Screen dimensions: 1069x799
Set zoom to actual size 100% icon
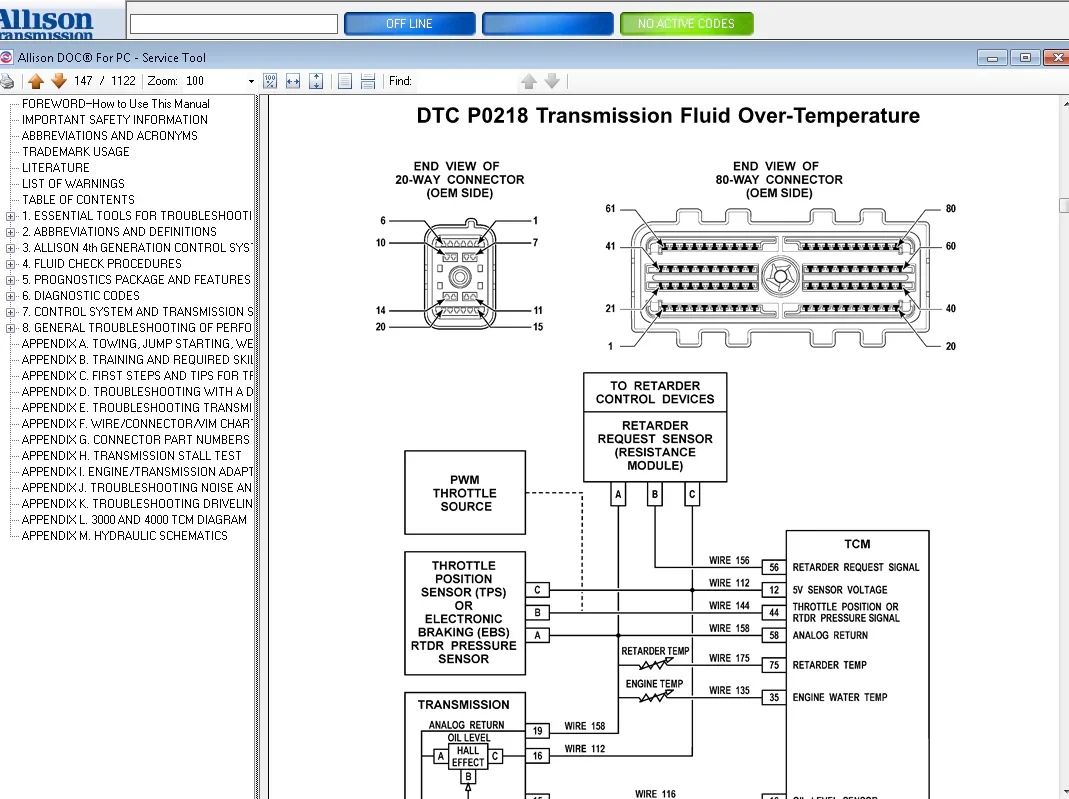(270, 81)
